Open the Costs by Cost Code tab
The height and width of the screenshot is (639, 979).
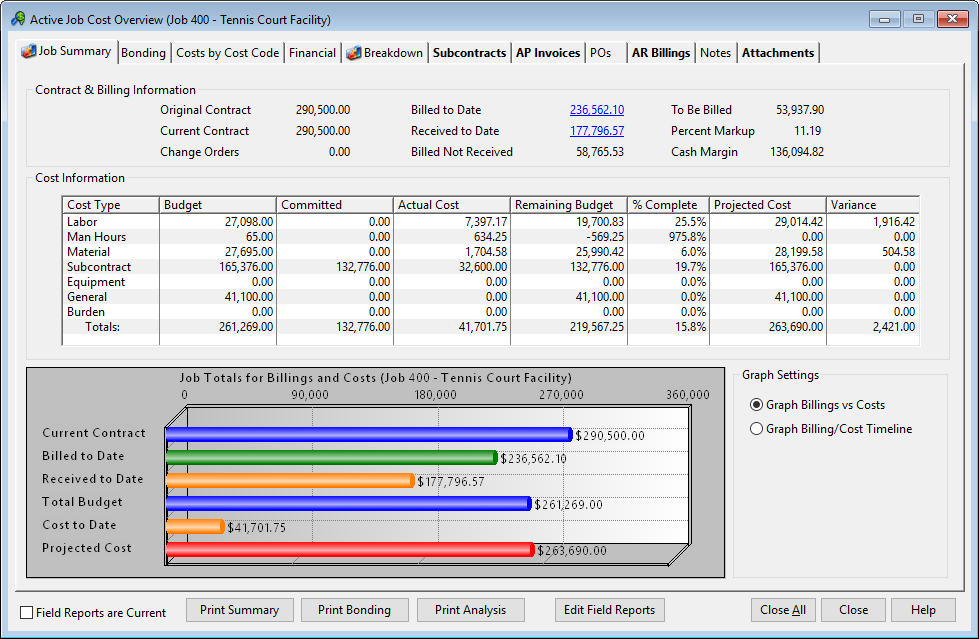229,52
